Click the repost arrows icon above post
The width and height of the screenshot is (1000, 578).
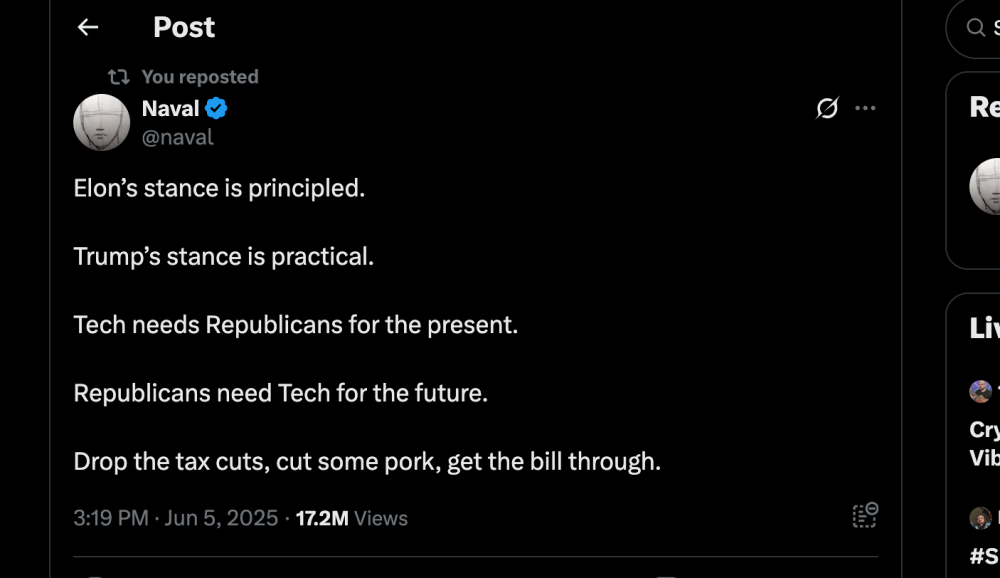(x=119, y=77)
